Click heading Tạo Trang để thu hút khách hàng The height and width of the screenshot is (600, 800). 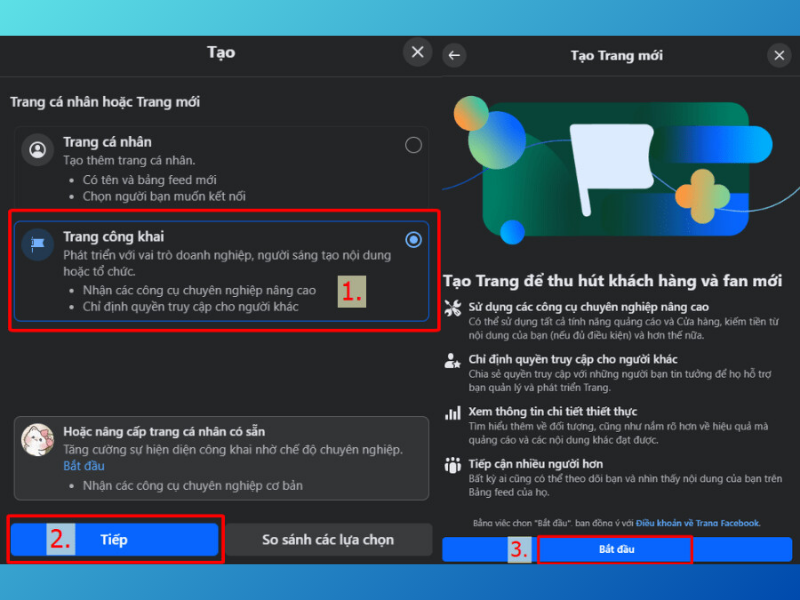tap(612, 281)
